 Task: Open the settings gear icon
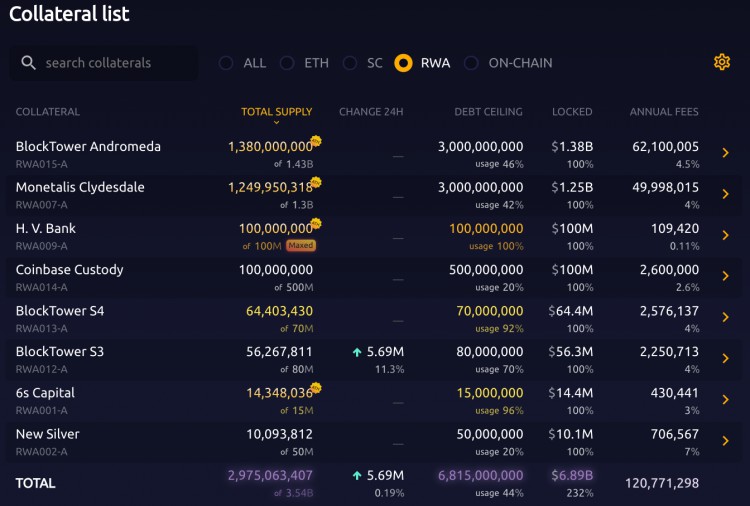pos(722,62)
